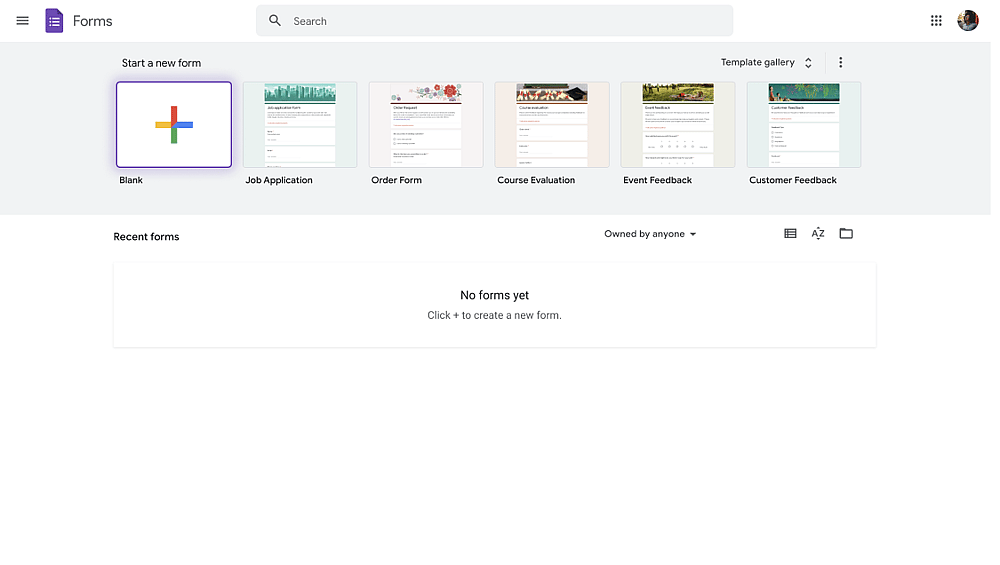Open the Course Evaluation template

[552, 125]
